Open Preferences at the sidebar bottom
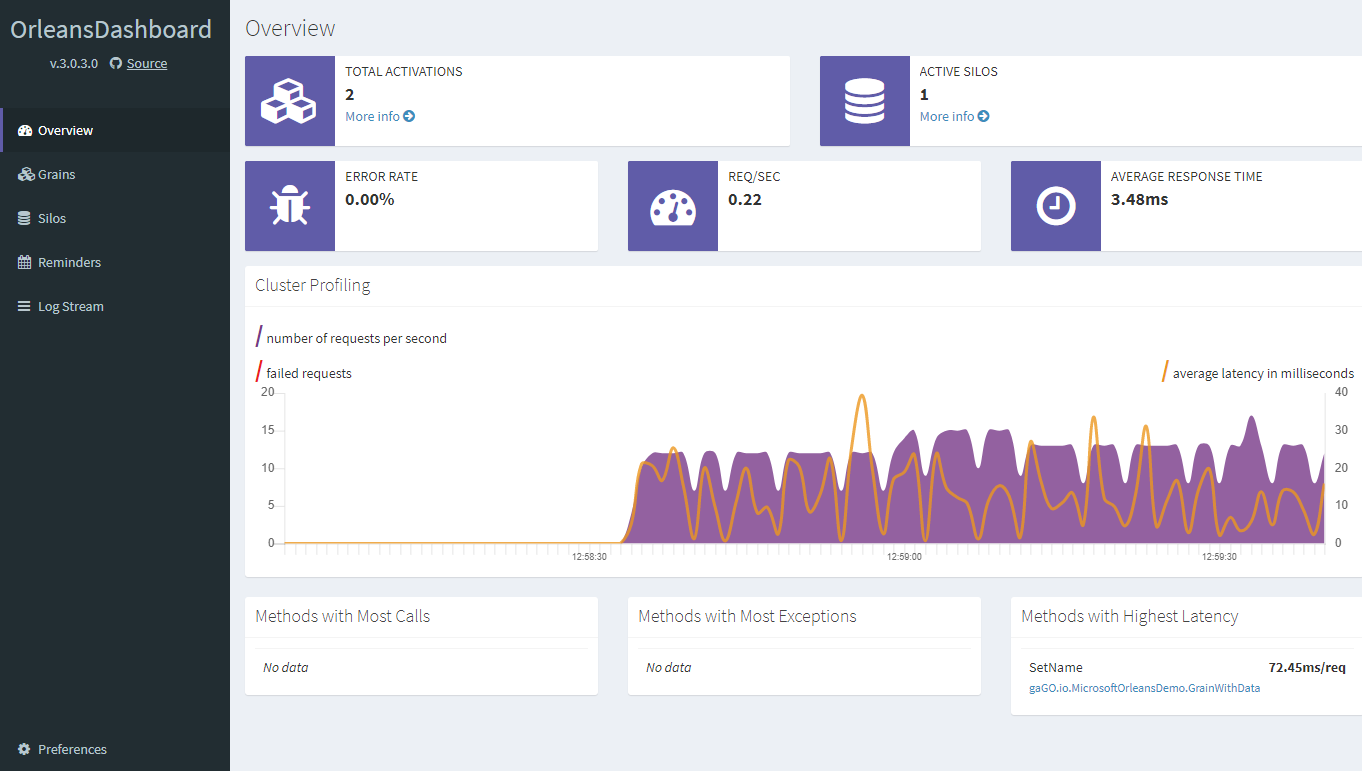 click(115, 749)
